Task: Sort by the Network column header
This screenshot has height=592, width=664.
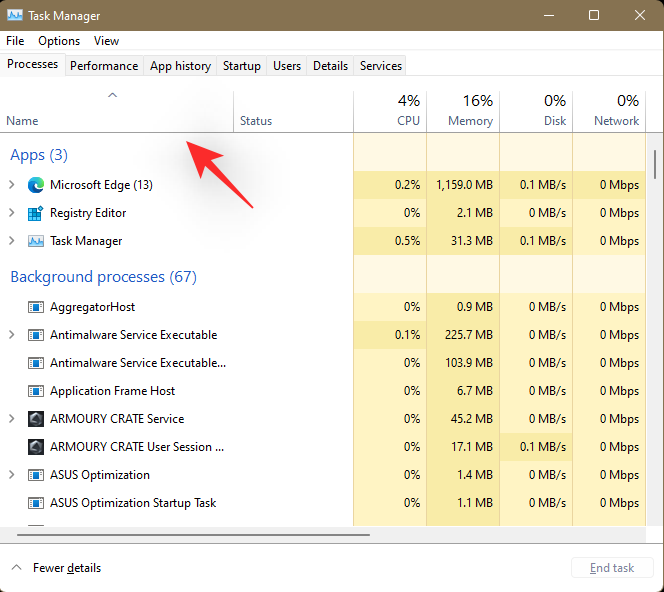Action: 609,112
